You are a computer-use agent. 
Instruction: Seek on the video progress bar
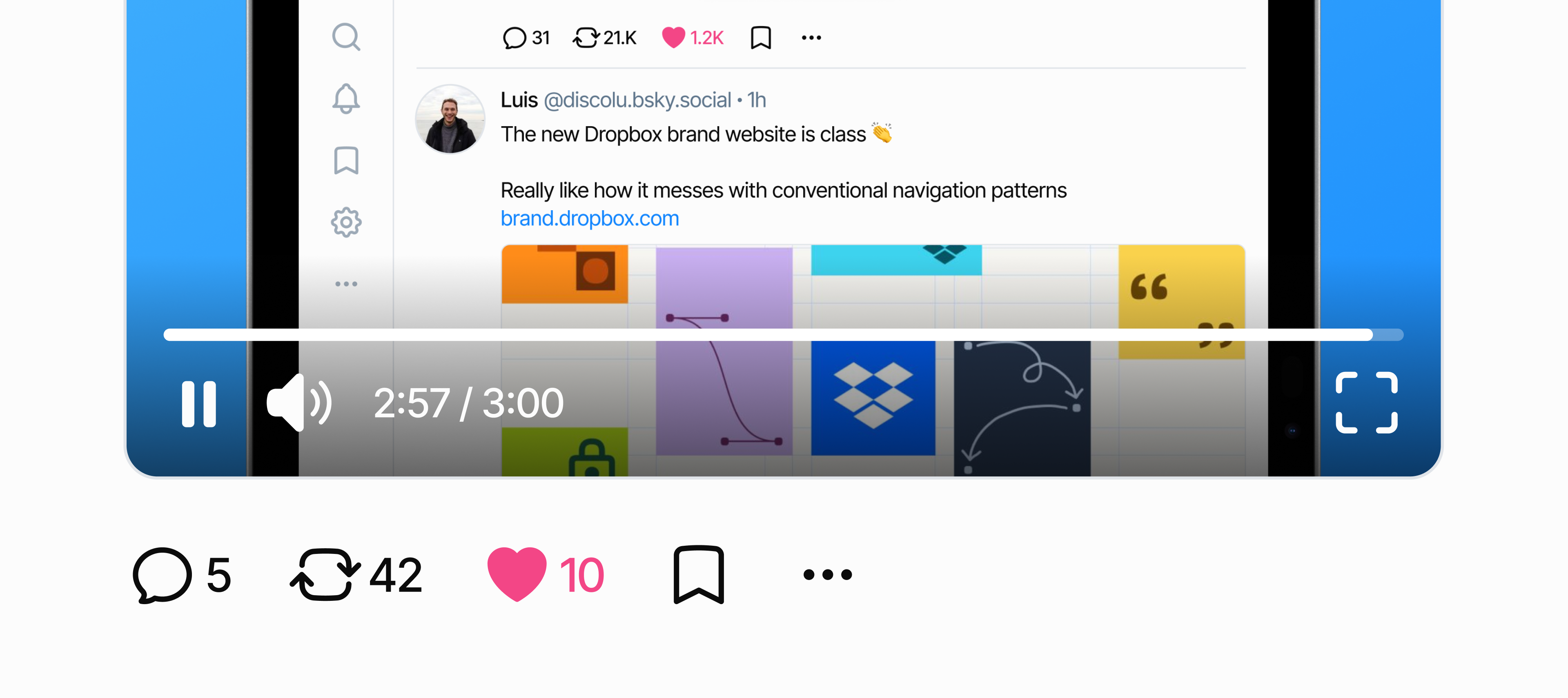tap(784, 335)
